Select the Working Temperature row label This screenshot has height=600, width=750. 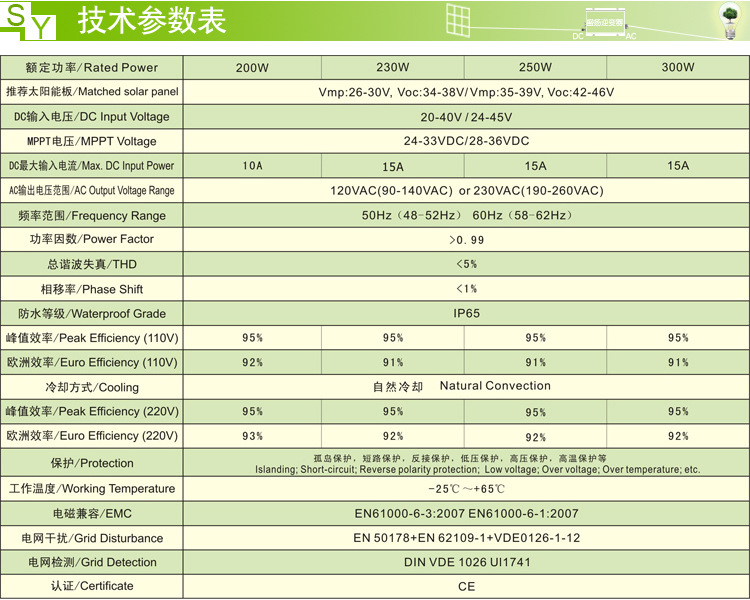[x=92, y=489]
